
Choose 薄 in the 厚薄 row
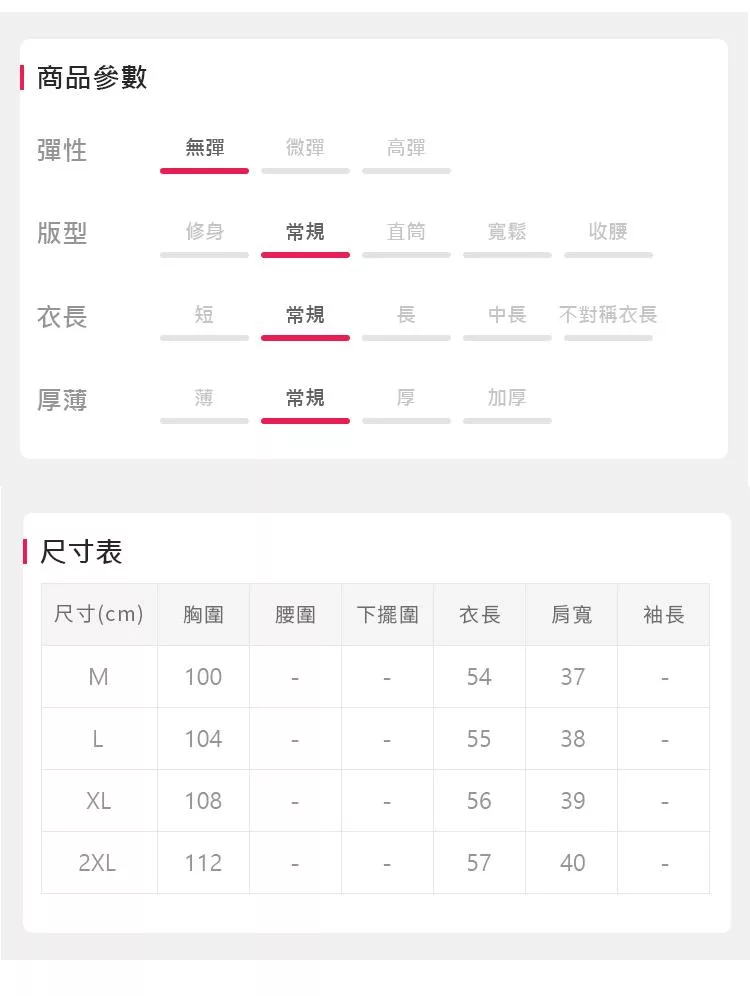pos(204,398)
